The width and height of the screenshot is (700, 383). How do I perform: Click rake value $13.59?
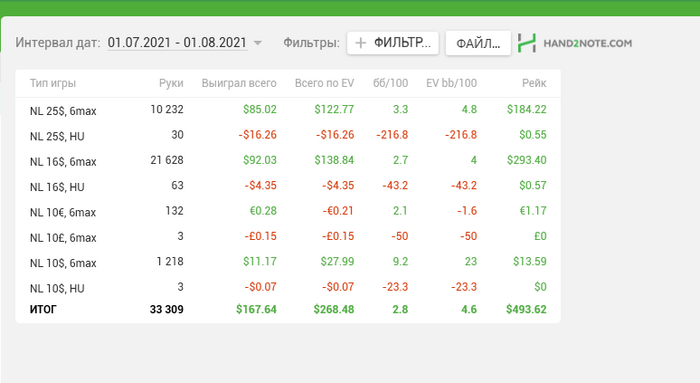(529, 261)
